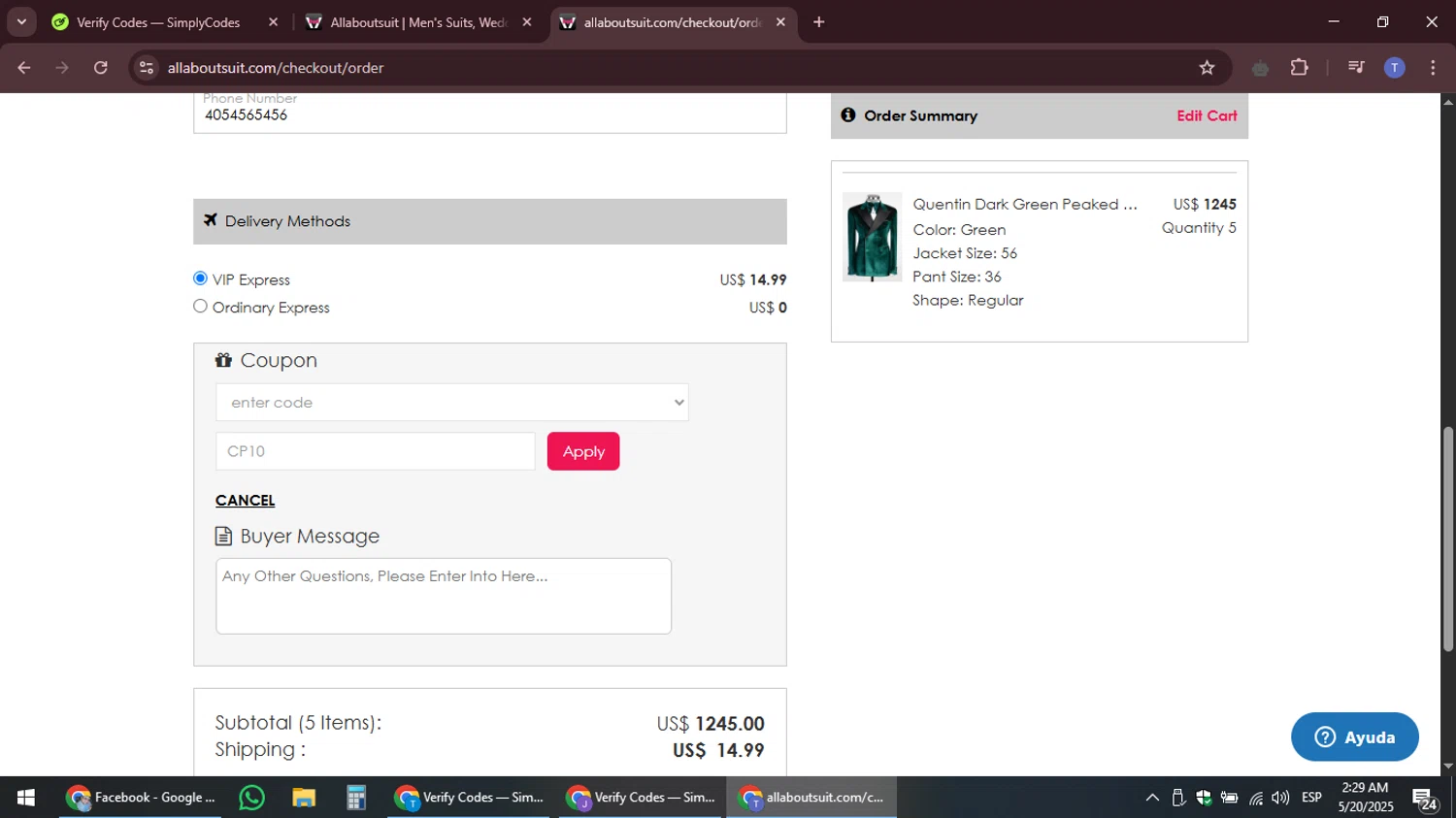Open Facebook - Google Chrome taskbar window

pos(141,798)
